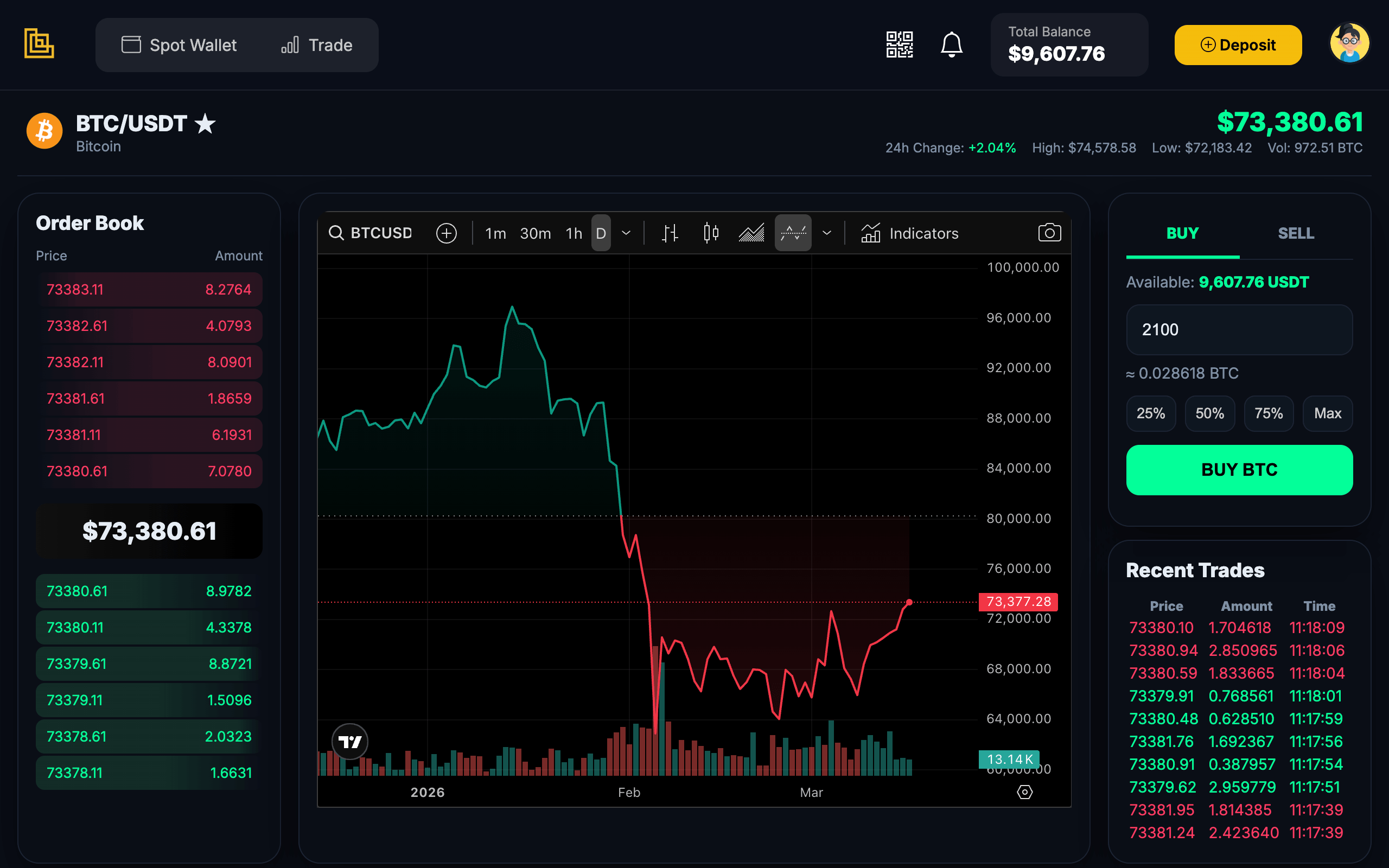Viewport: 1389px width, 868px height.
Task: Expand the time interval dropdown arrow
Action: (x=626, y=233)
